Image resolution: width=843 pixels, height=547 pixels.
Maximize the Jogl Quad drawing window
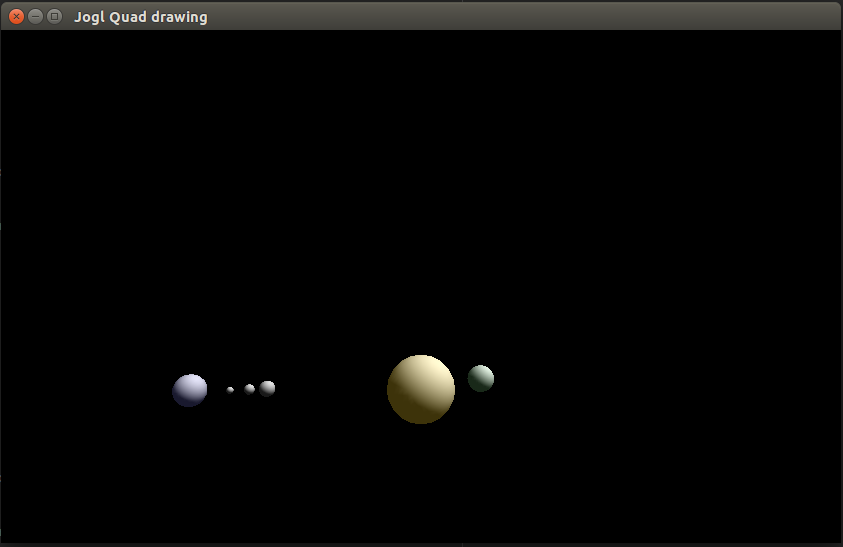click(x=54, y=17)
